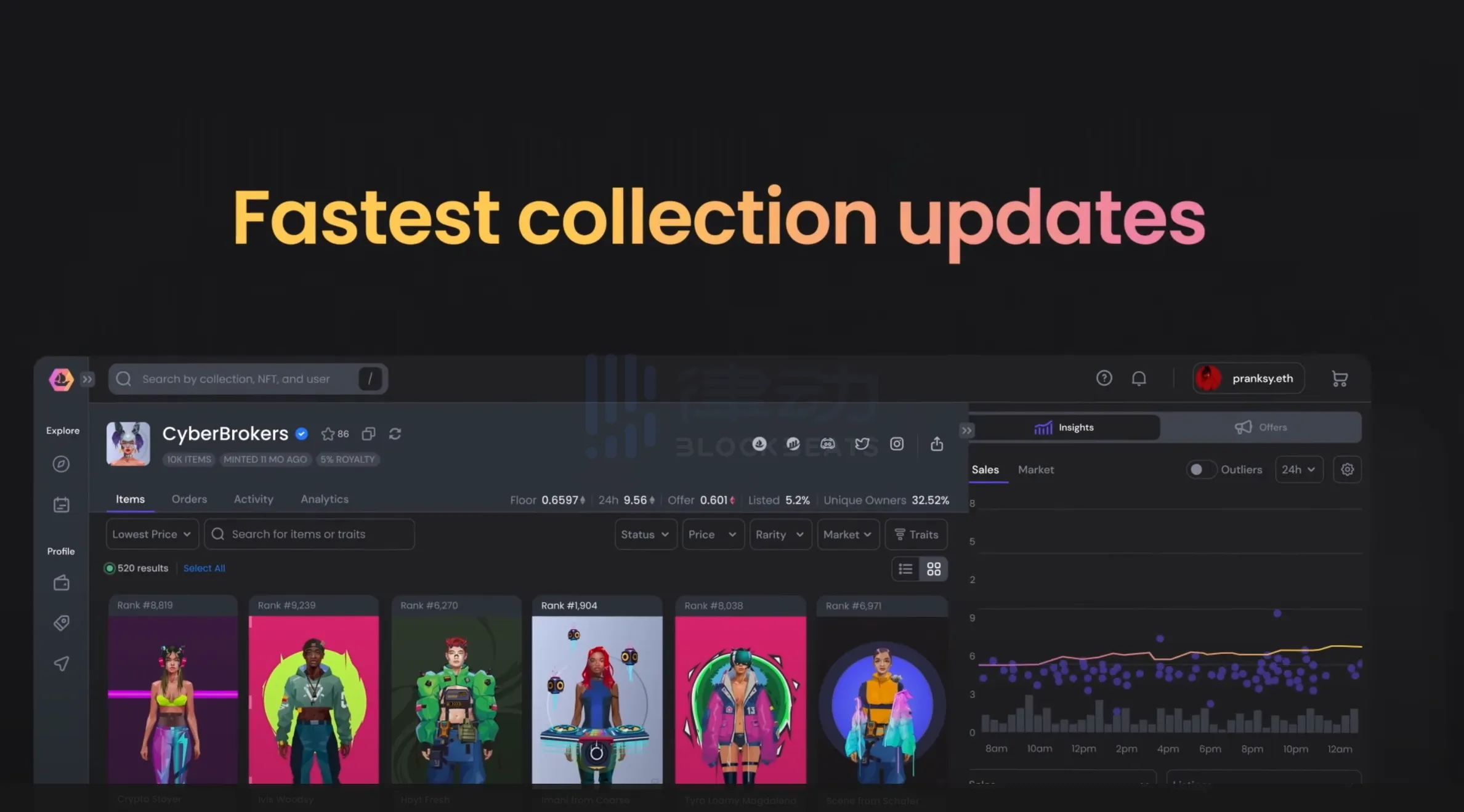Expand the Status filter dropdown
The image size is (1464, 812).
643,533
